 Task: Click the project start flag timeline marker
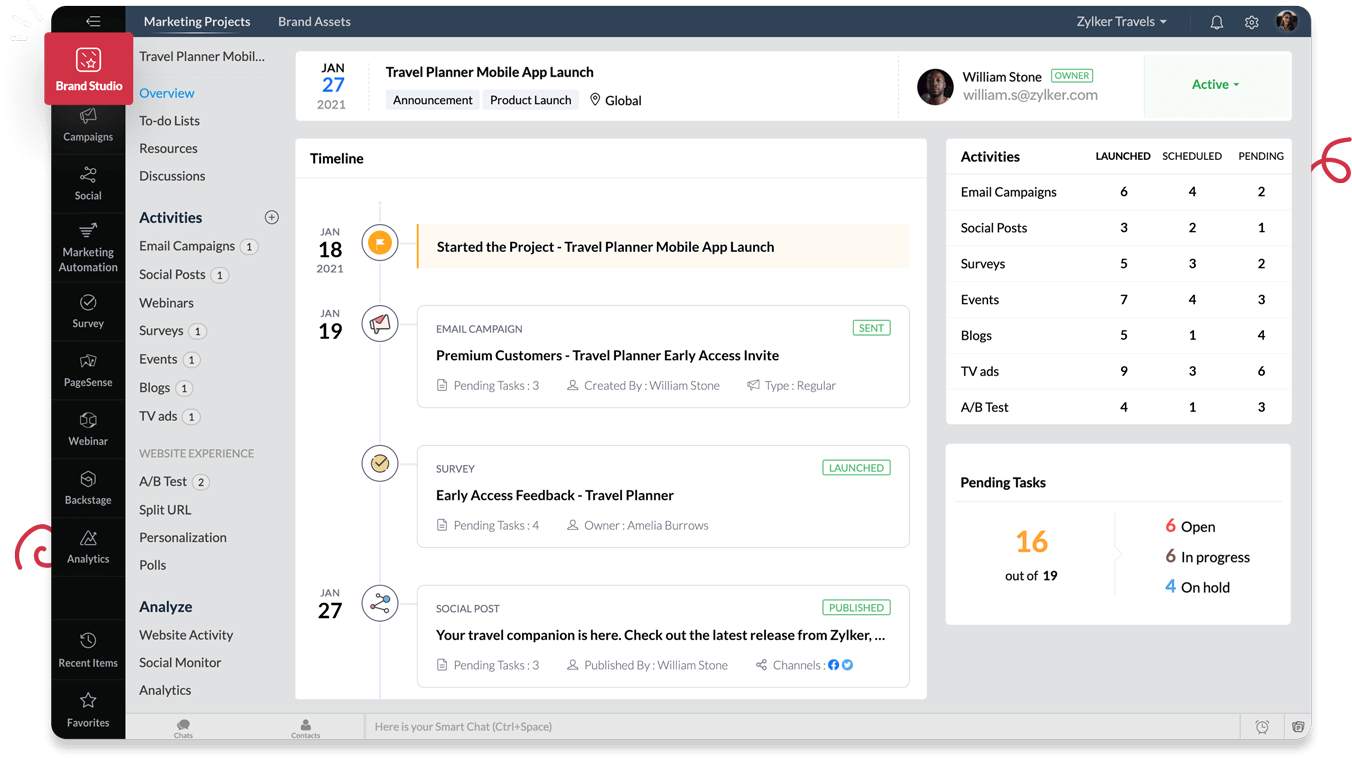380,243
